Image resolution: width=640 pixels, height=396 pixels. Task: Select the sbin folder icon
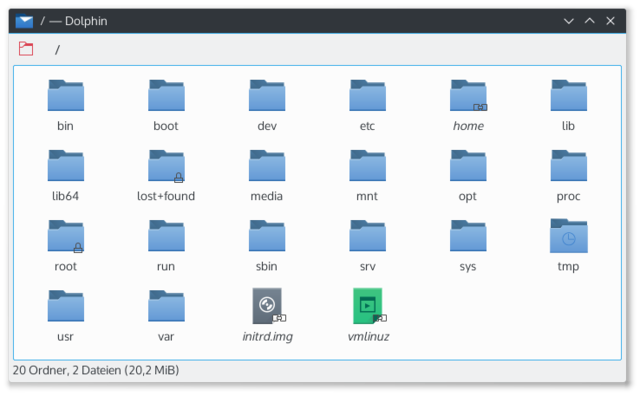click(267, 236)
